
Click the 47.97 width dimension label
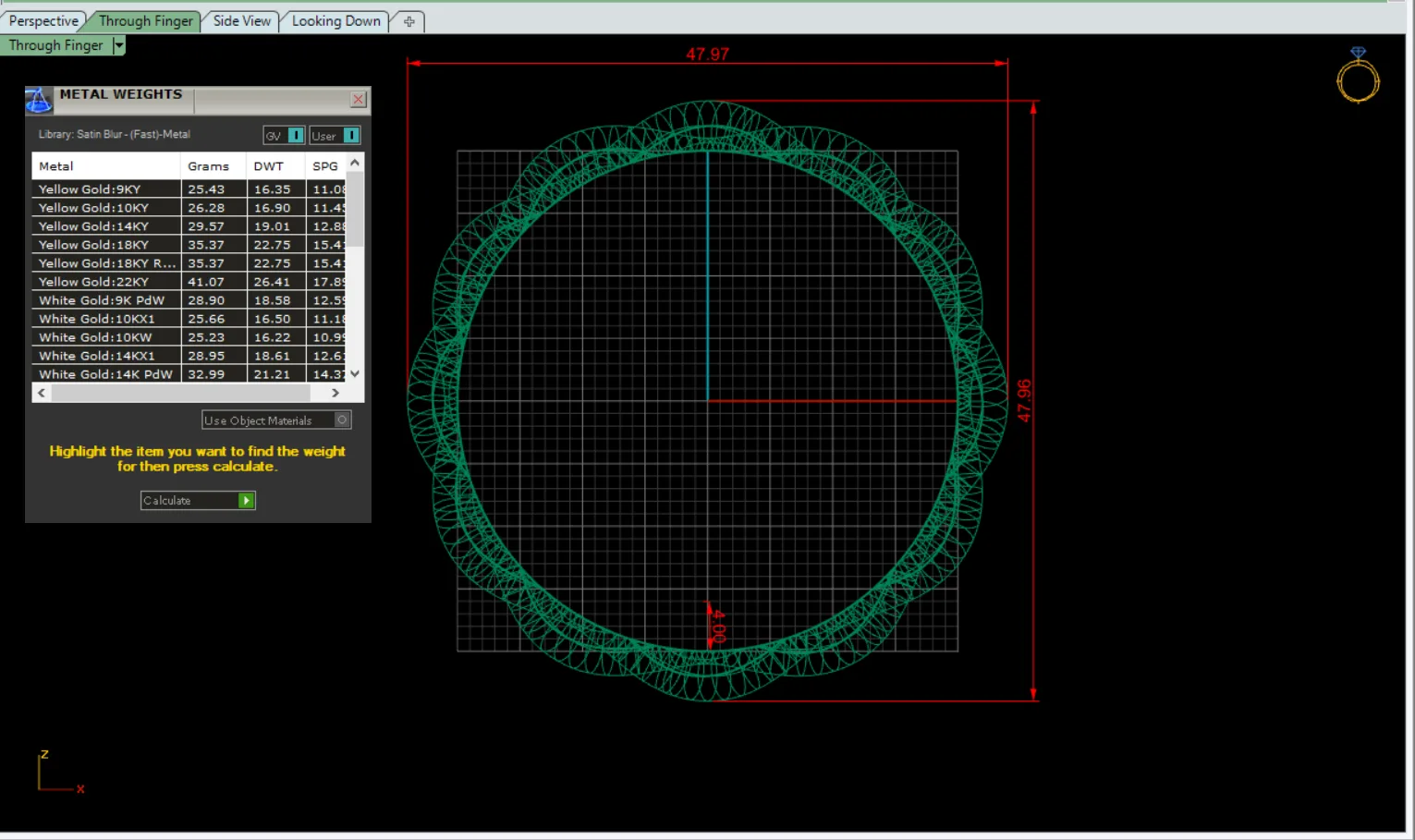point(707,55)
